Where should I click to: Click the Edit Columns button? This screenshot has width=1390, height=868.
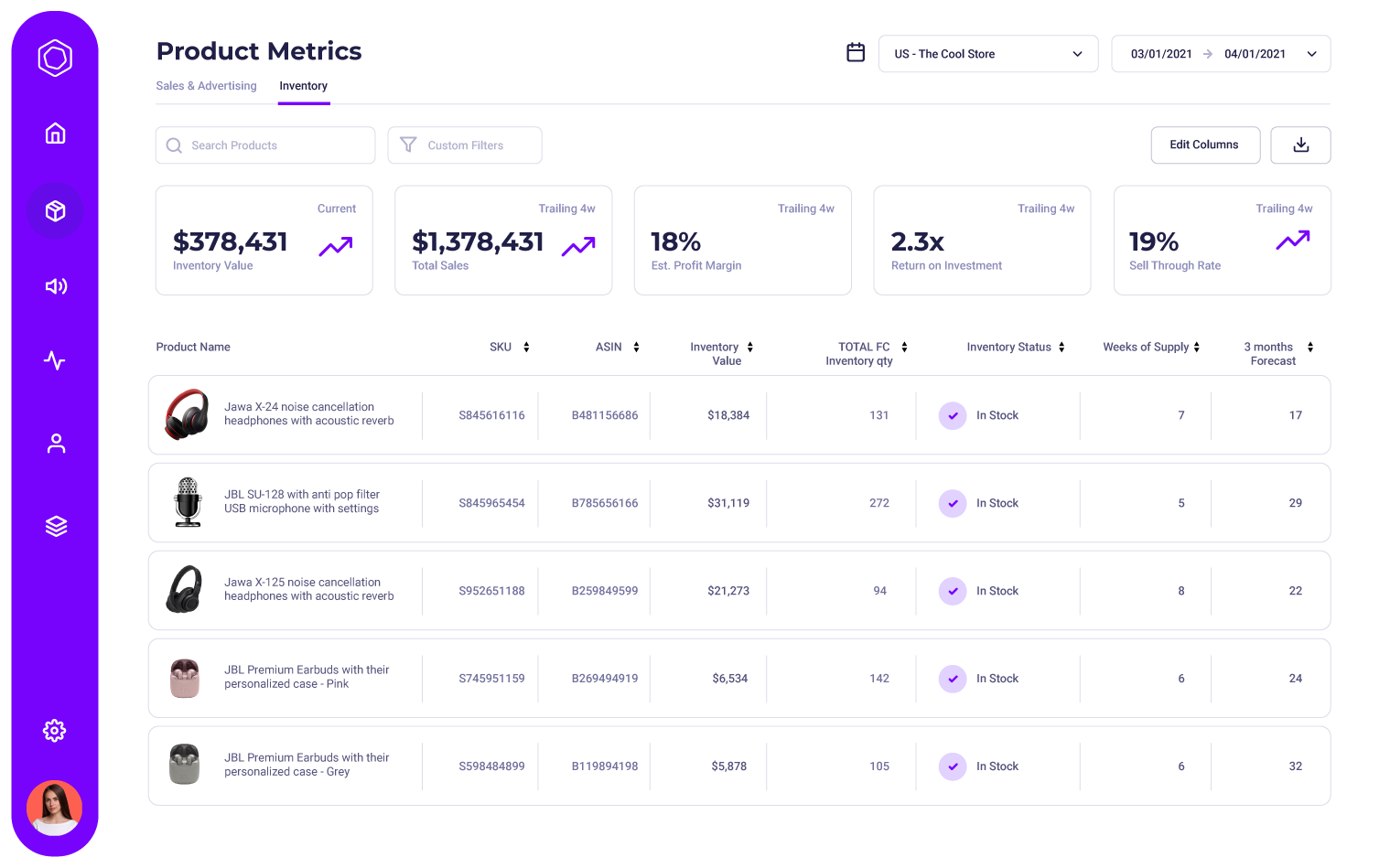click(1204, 145)
